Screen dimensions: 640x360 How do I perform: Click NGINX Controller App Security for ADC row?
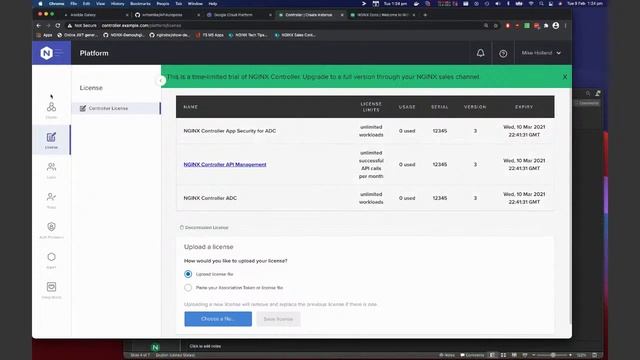click(365, 131)
